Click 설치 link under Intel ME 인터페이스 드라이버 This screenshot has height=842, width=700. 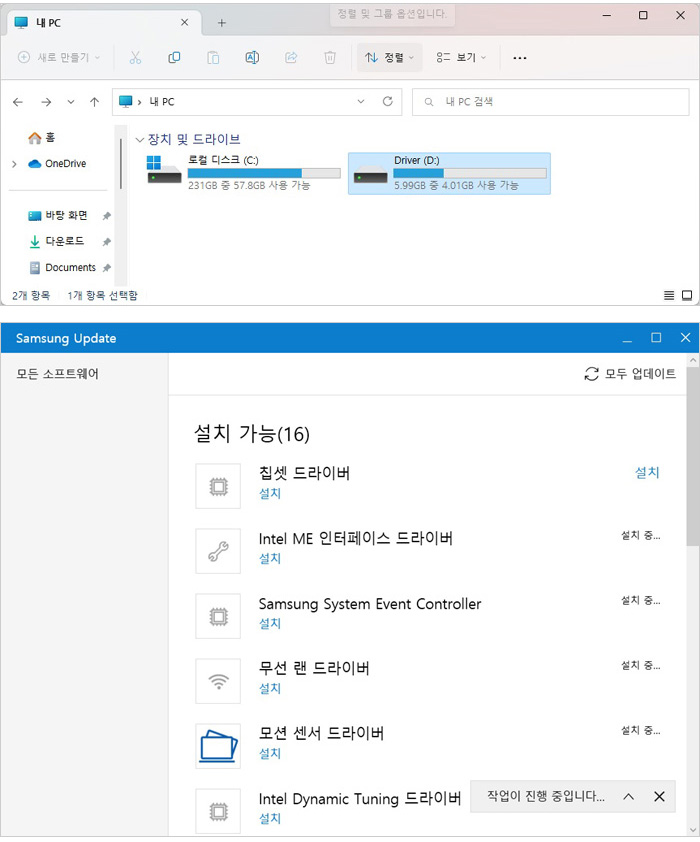pos(269,558)
